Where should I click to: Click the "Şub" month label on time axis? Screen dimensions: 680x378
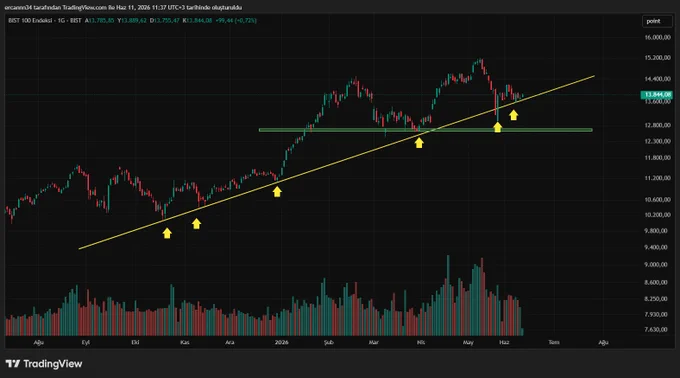pyautogui.click(x=329, y=342)
